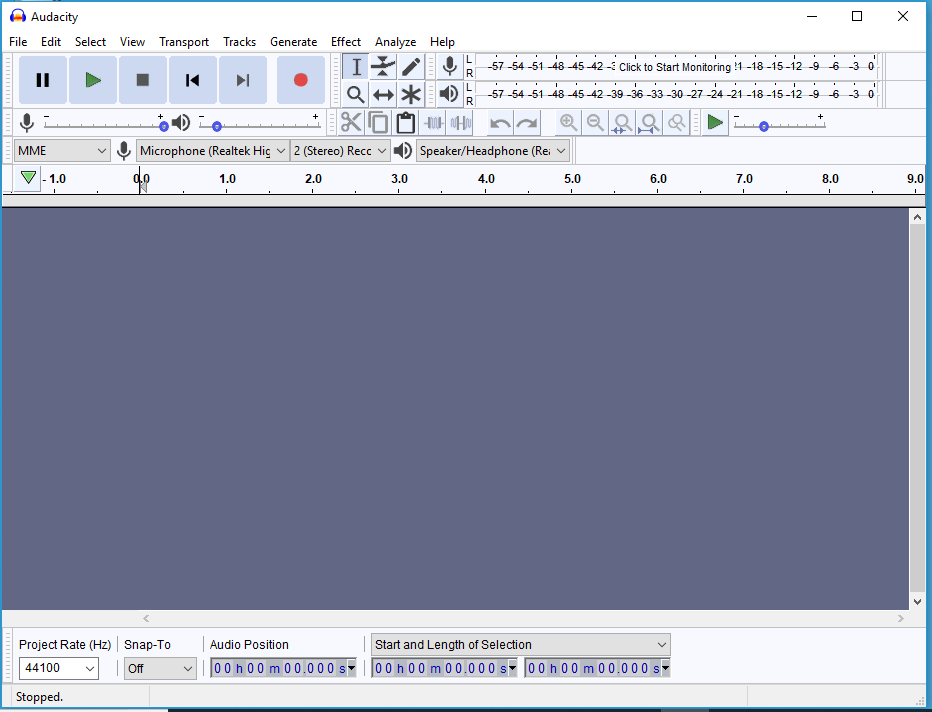Viewport: 932px width, 712px height.
Task: Skip to End of the project
Action: 243,80
